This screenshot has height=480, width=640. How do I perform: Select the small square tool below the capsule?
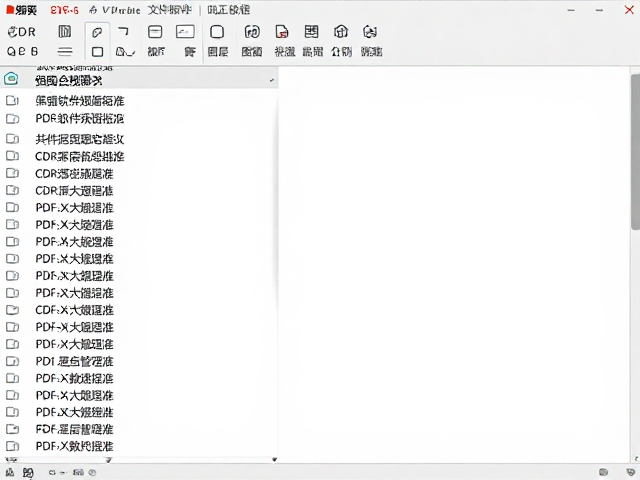click(x=97, y=52)
